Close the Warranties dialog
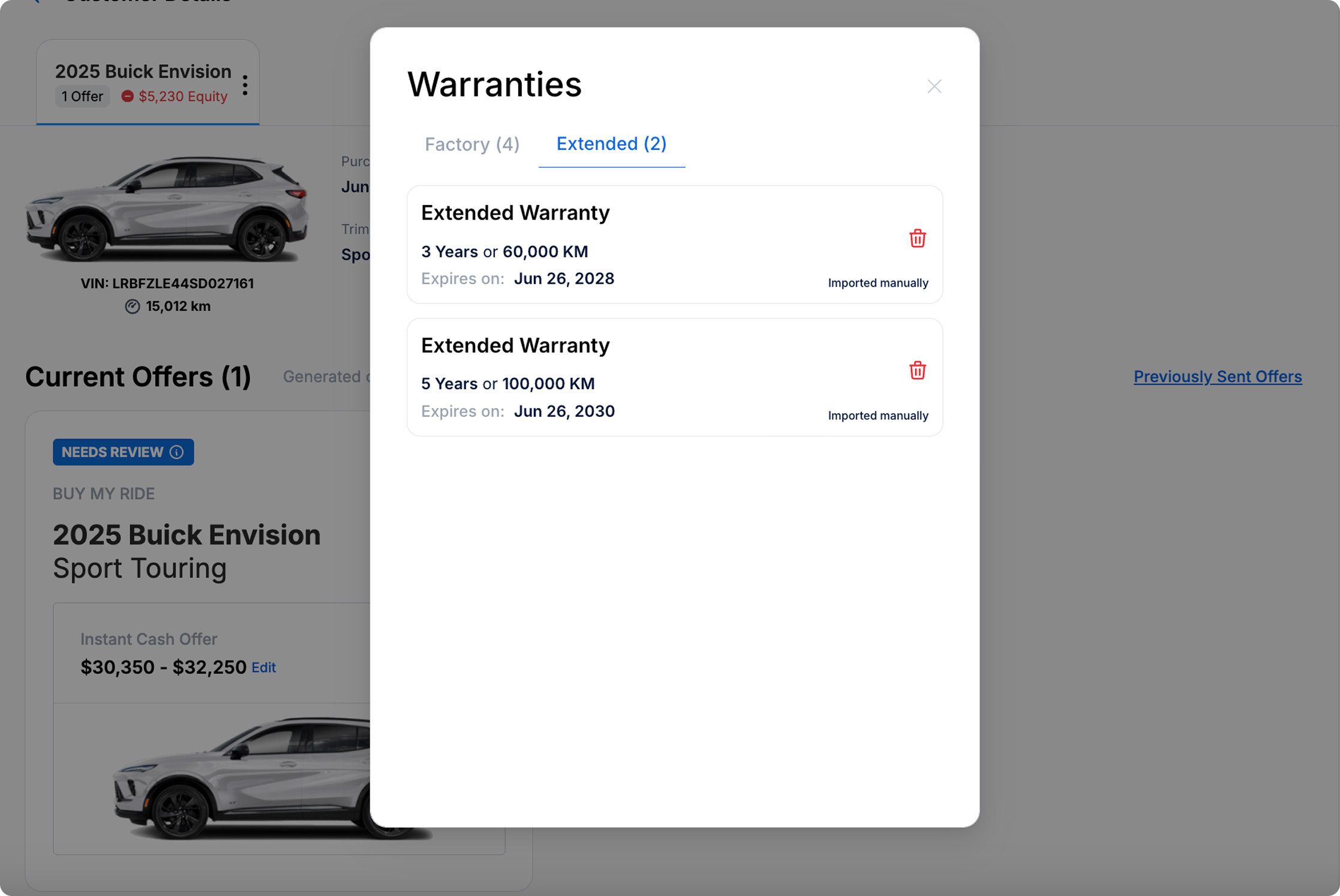Viewport: 1340px width, 896px height. 934,86
